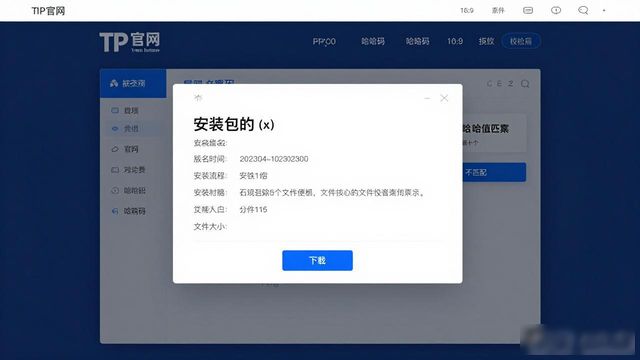
Task: Open the 官网 sidebar entry
Action: click(131, 149)
